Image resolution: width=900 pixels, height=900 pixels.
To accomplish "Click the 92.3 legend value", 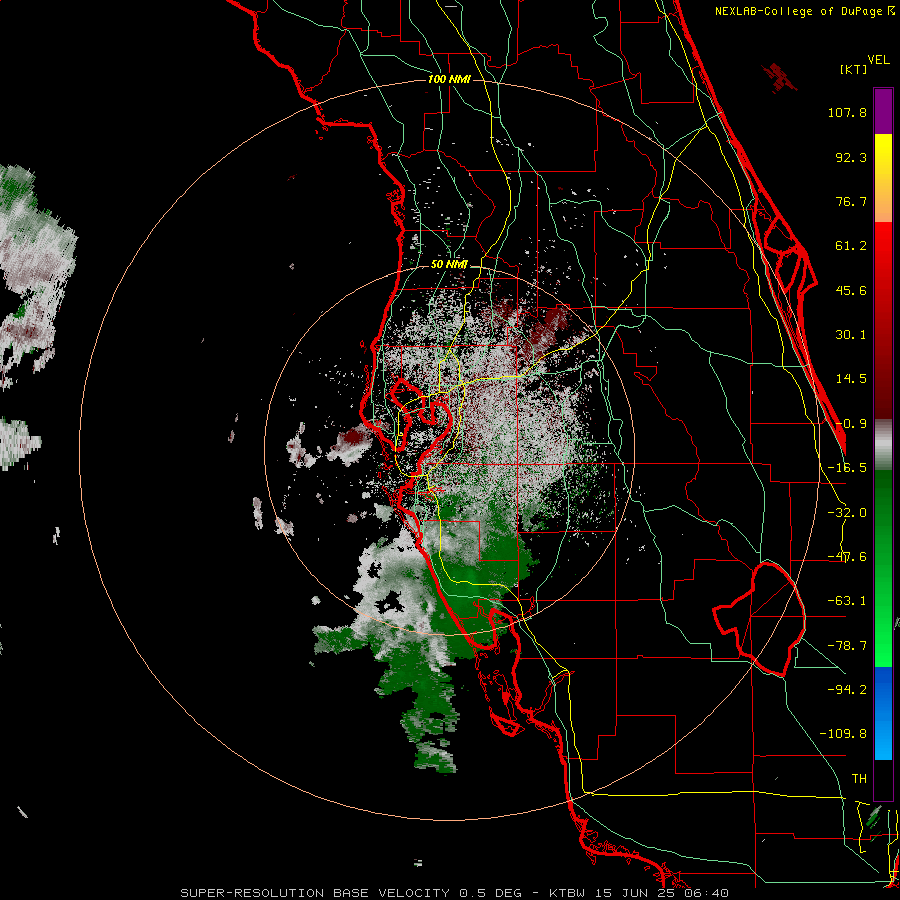I will [851, 157].
